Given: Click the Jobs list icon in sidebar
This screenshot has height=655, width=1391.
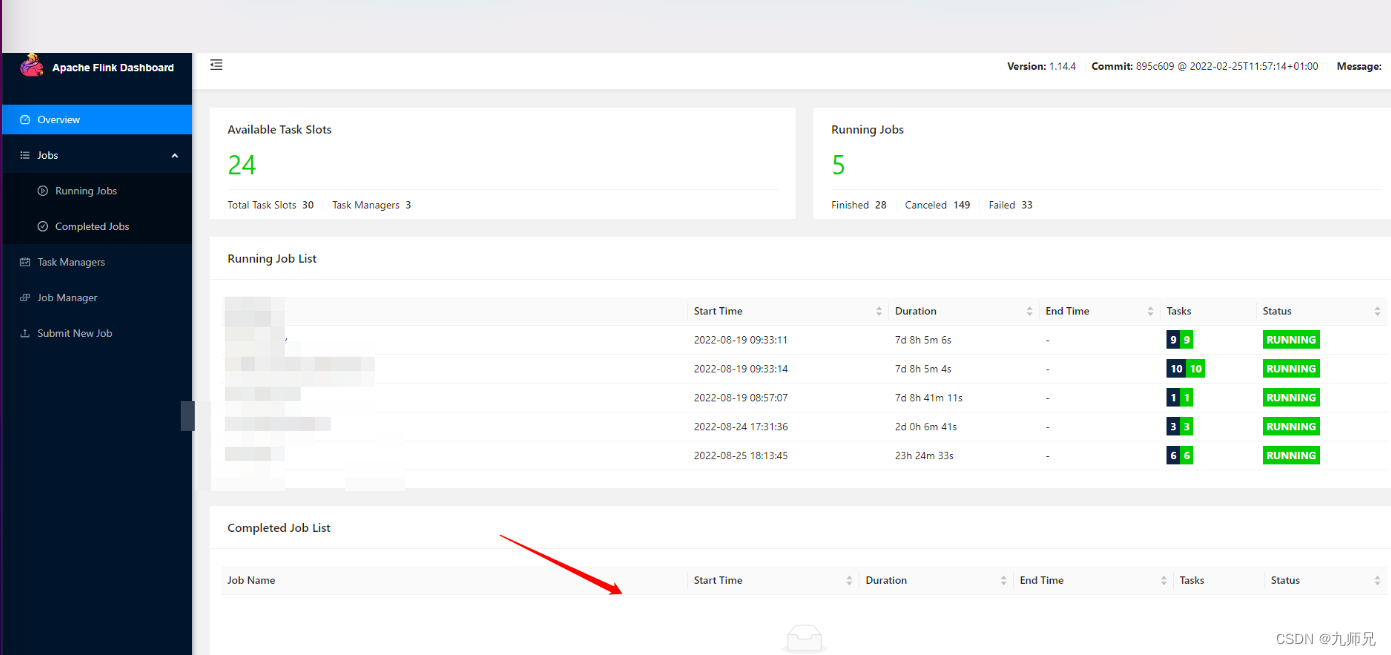Looking at the screenshot, I should (26, 156).
